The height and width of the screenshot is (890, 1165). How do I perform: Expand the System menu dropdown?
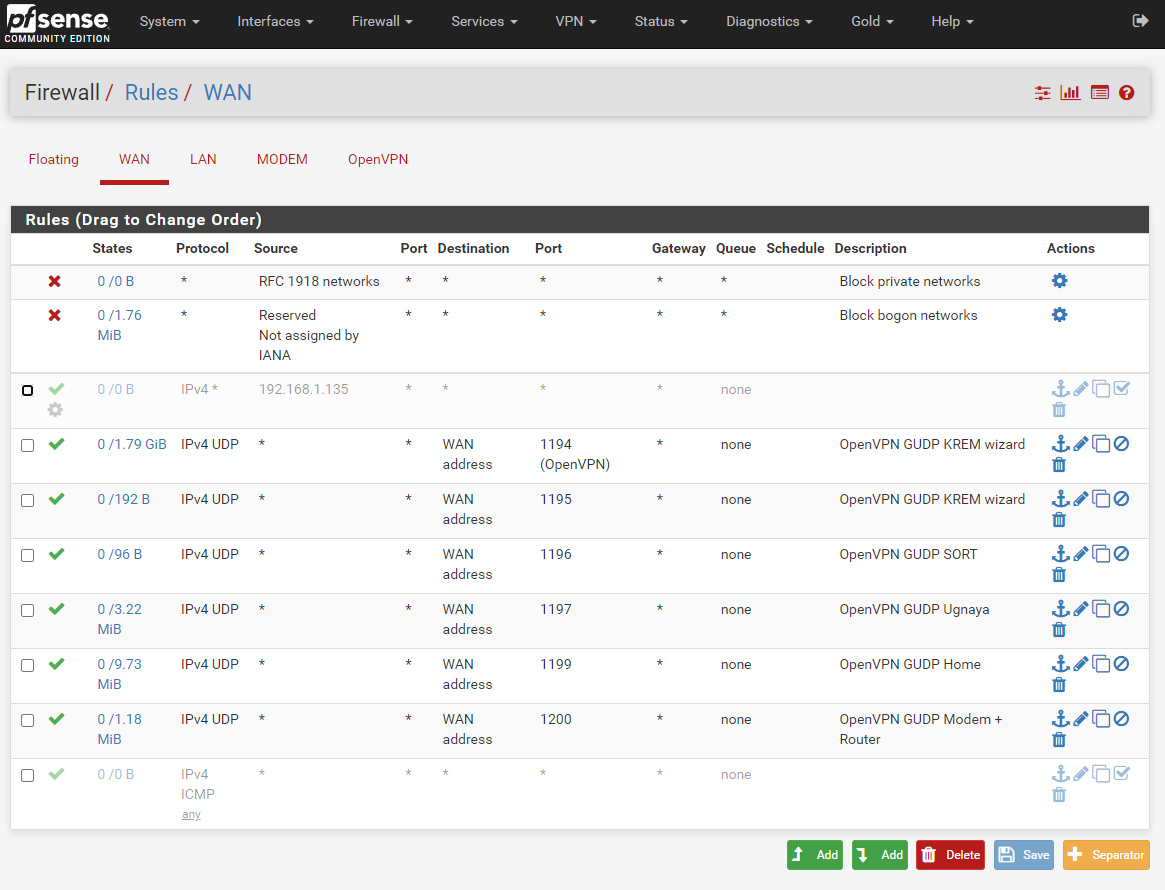[x=169, y=22]
